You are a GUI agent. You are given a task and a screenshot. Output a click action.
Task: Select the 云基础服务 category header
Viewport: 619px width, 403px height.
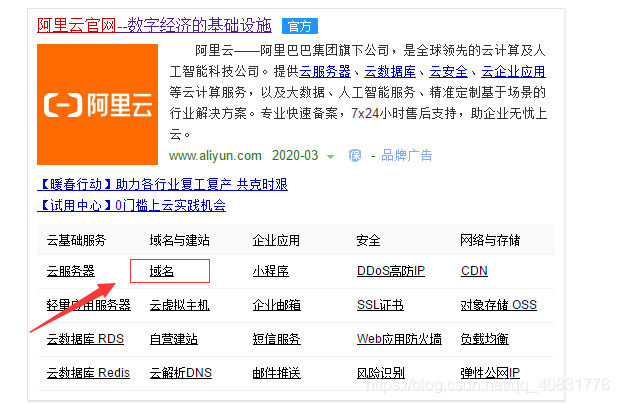click(76, 240)
